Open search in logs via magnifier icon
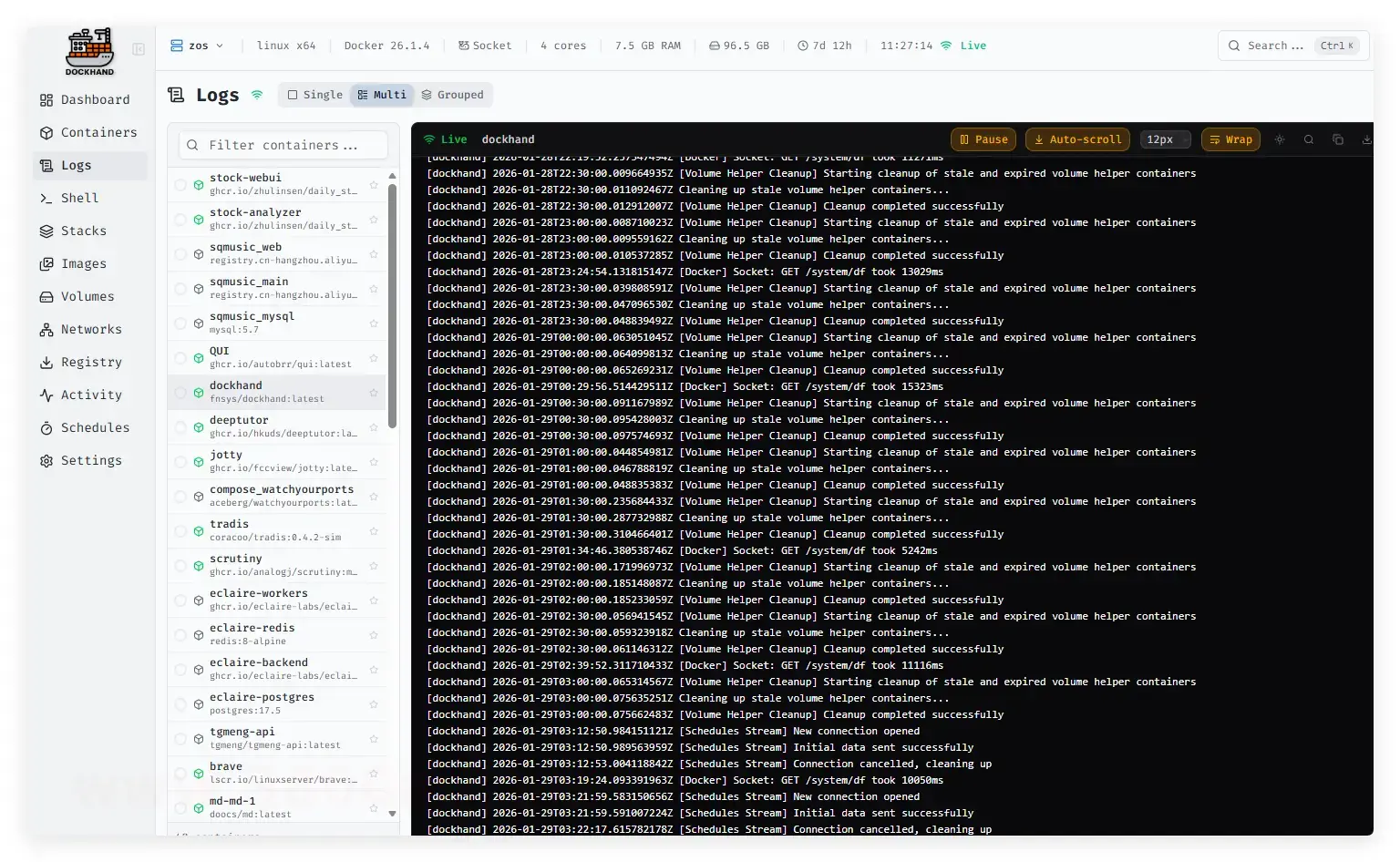This screenshot has height=862, width=1400. pos(1309,139)
